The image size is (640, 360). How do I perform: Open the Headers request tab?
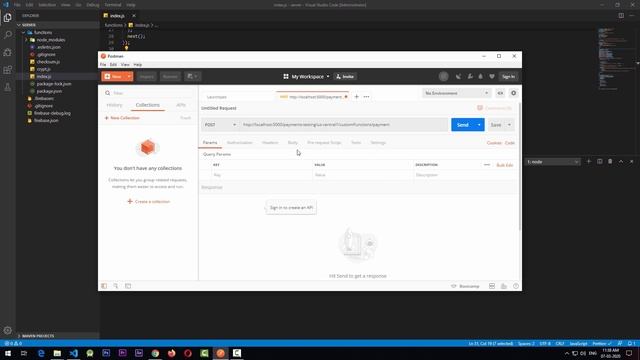[x=270, y=143]
